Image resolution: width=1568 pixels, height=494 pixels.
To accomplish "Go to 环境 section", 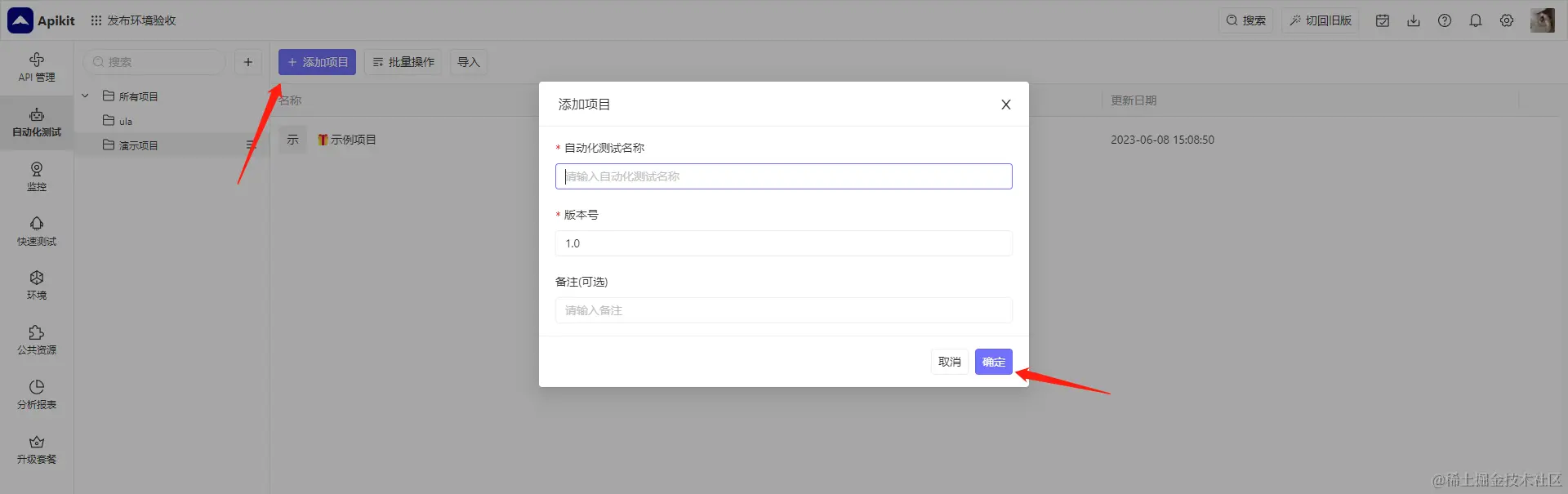I will [37, 285].
